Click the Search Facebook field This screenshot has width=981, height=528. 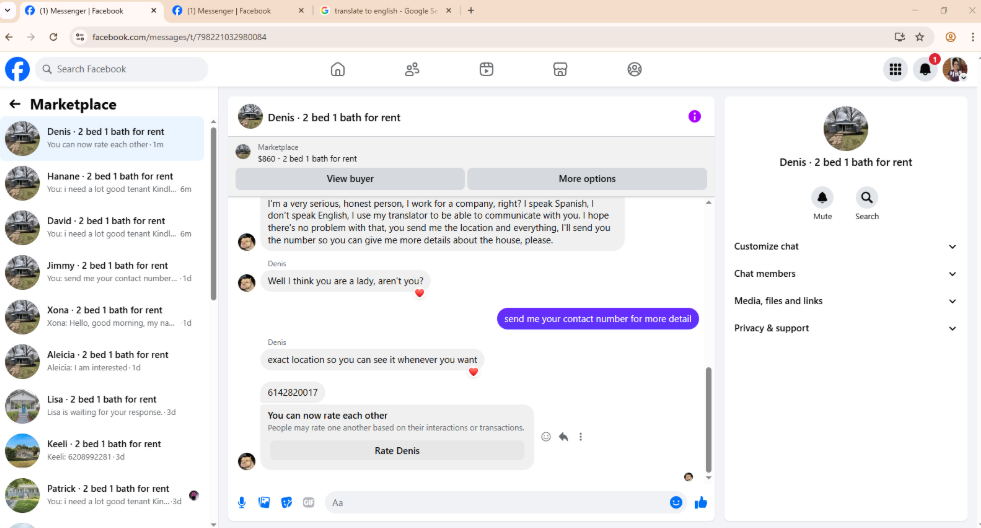tap(122, 69)
